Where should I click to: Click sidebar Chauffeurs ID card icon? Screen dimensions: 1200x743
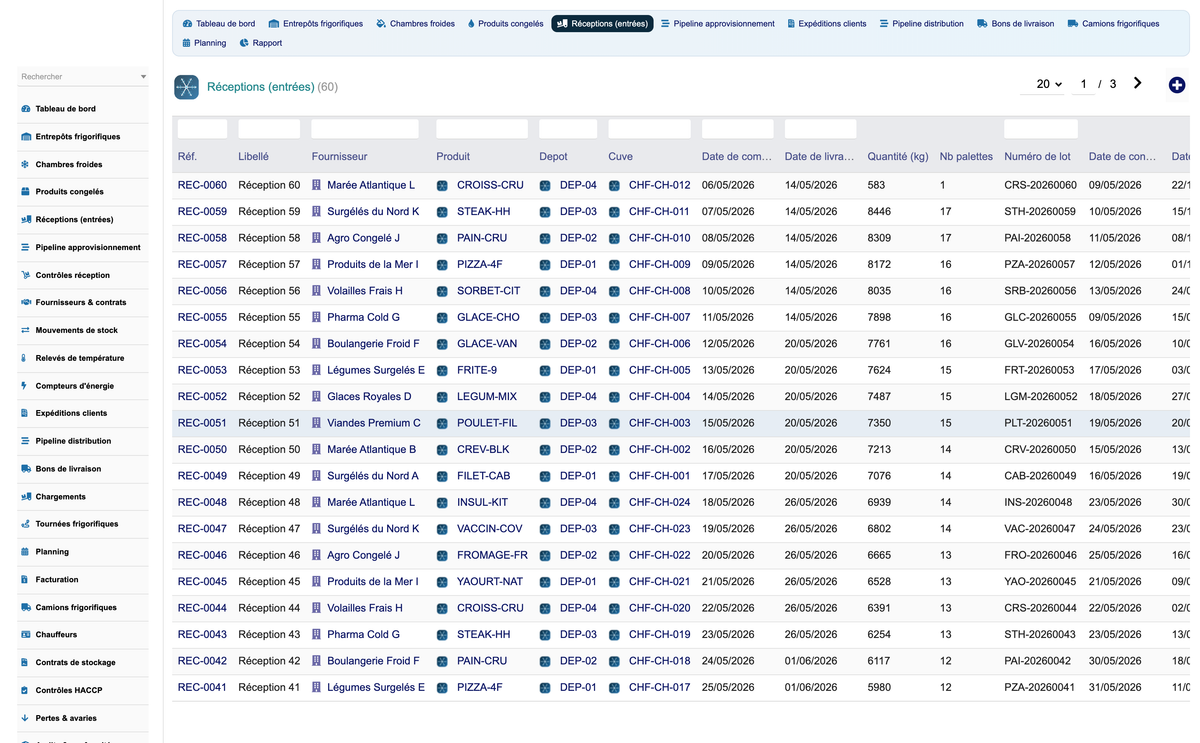click(25, 635)
